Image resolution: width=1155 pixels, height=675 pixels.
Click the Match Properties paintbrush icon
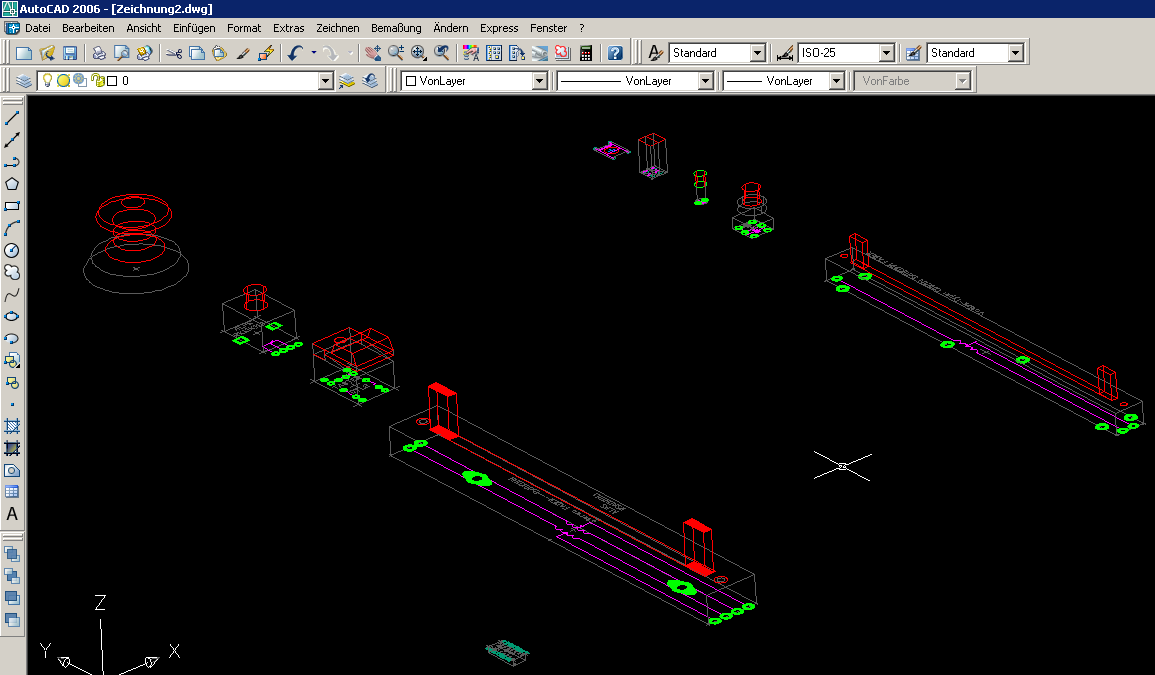tap(242, 53)
